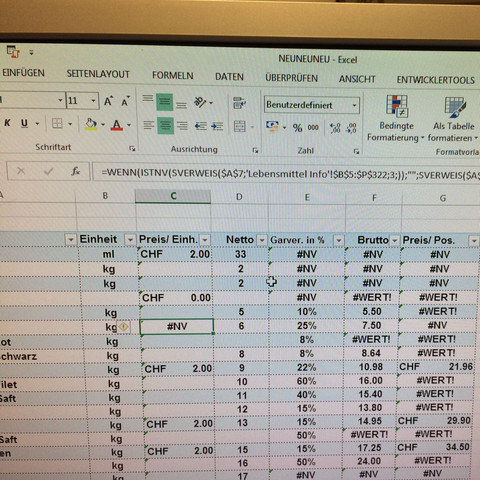Toggle center horizontal alignment

point(165,125)
